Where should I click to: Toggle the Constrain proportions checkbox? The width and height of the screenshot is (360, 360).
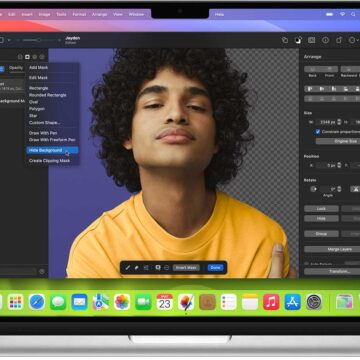[318, 132]
